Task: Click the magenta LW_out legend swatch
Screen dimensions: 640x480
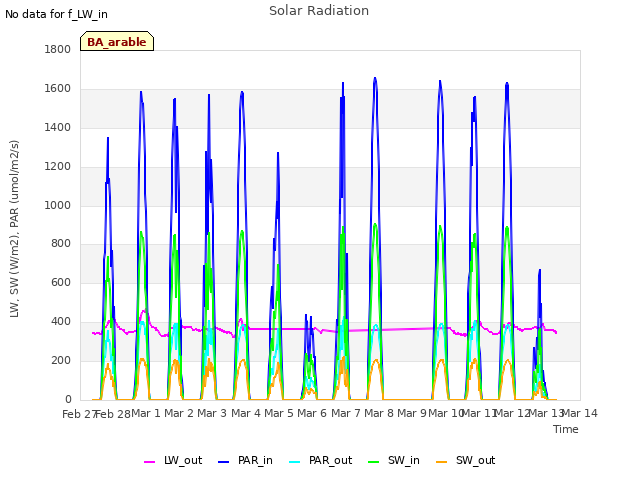Action: point(149,462)
